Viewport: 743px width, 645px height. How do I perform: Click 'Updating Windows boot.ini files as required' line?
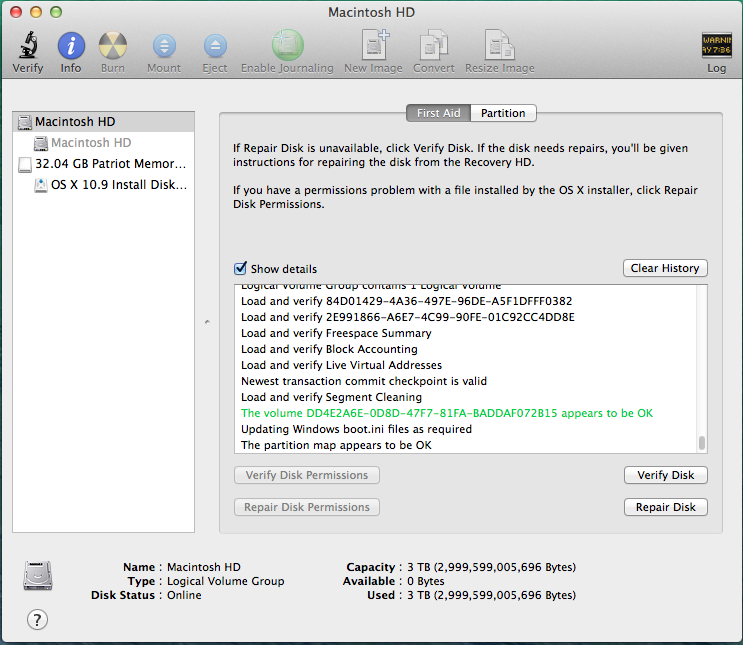[x=356, y=429]
